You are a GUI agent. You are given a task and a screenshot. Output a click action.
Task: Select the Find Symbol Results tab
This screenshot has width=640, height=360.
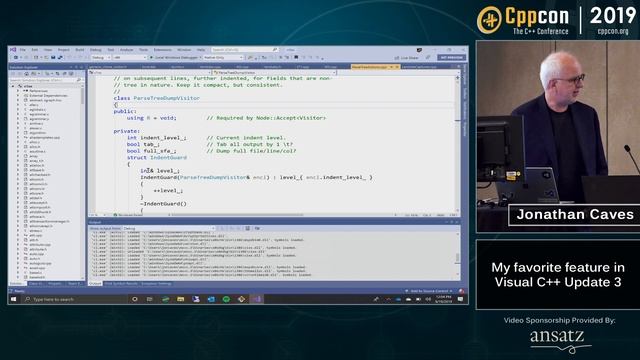coord(121,283)
